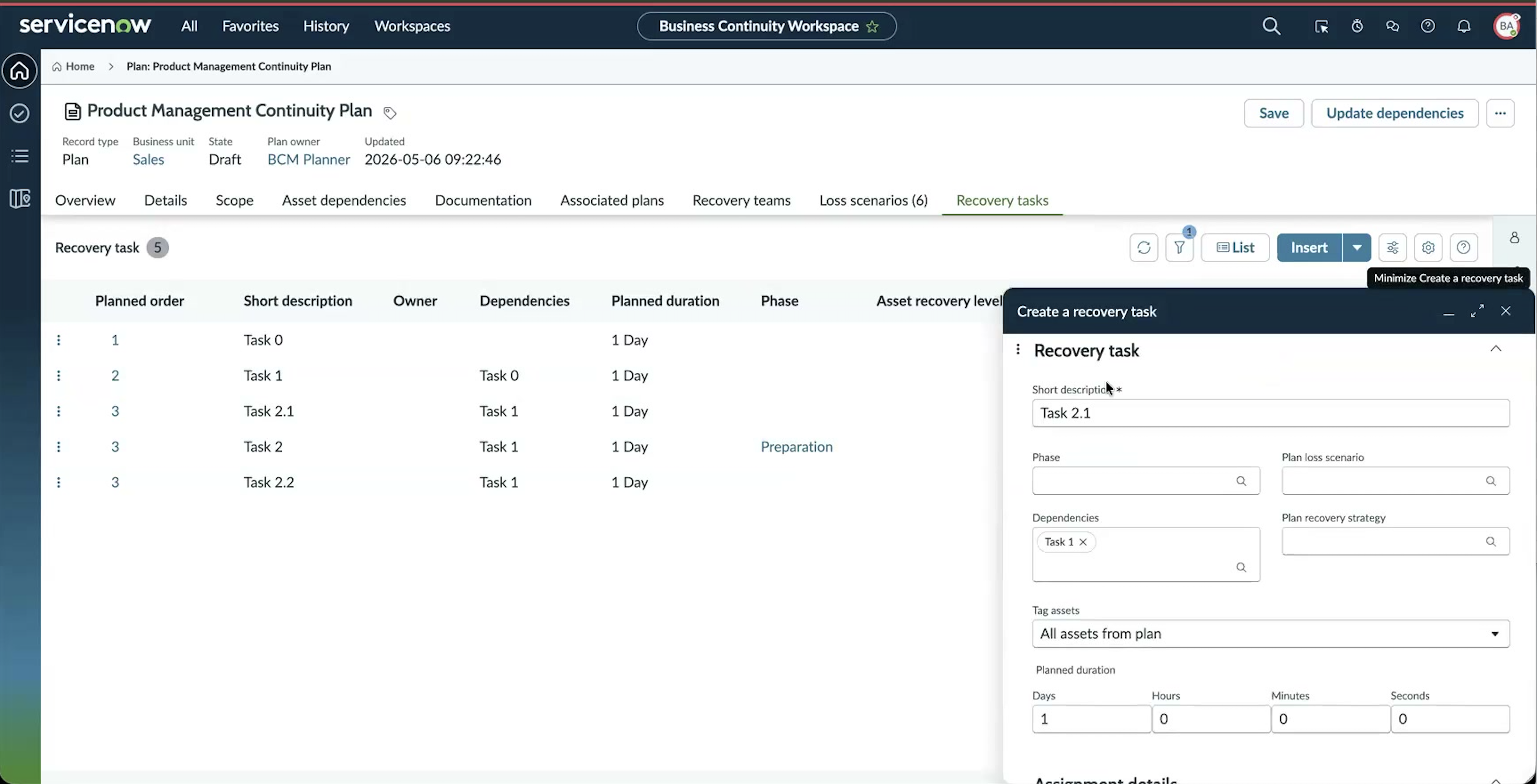Open the Asset dependencies tab
This screenshot has width=1537, height=784.
(344, 200)
